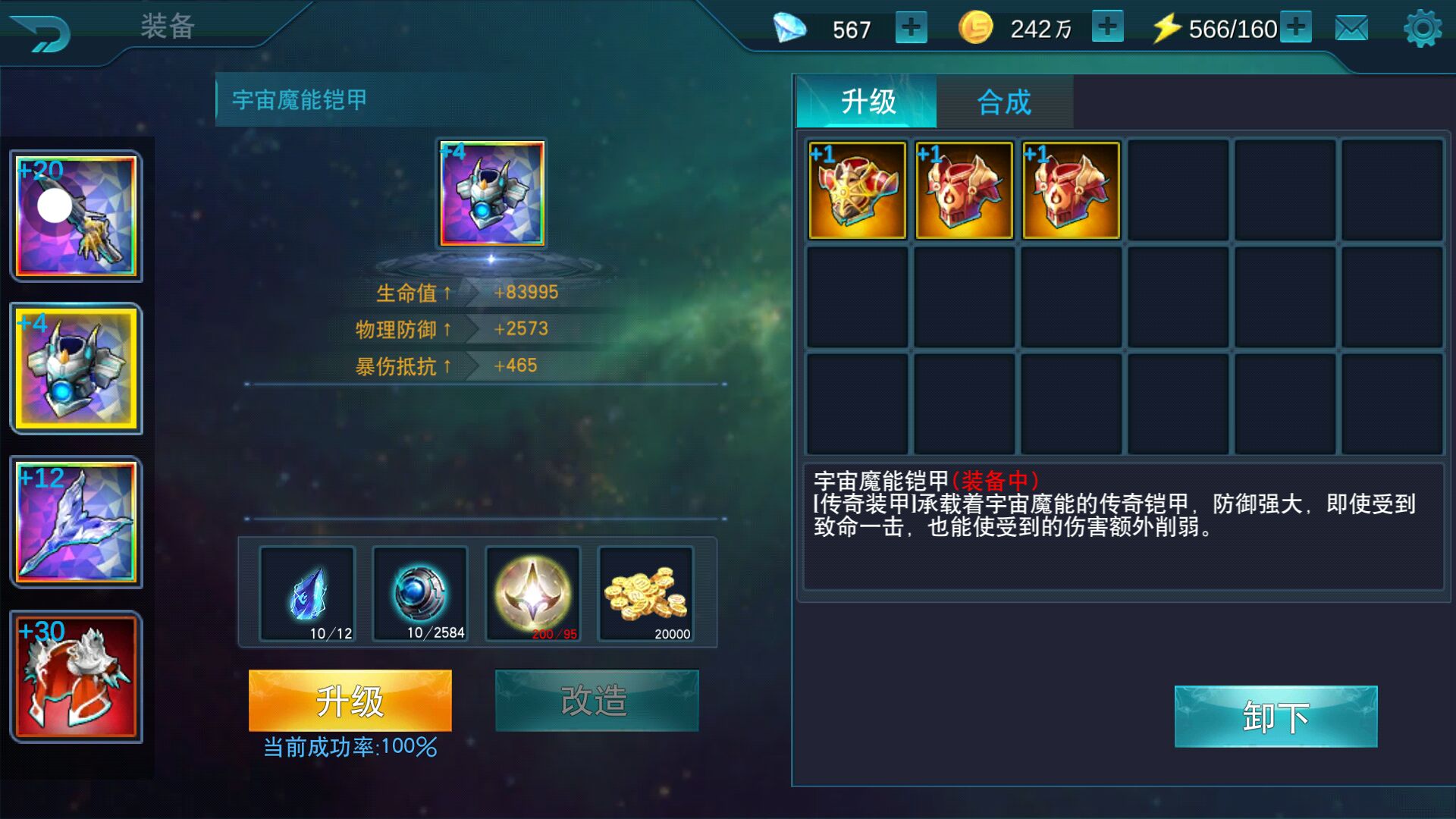
Task: Switch to the 合成 tab
Action: 1004,102
